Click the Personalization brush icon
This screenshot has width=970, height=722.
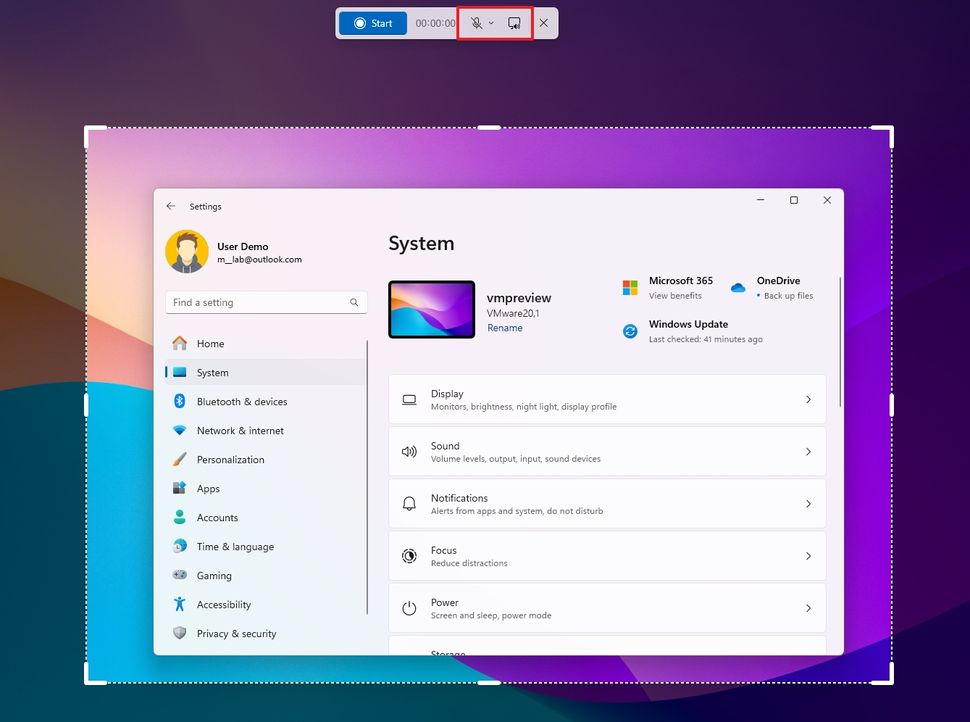point(181,459)
